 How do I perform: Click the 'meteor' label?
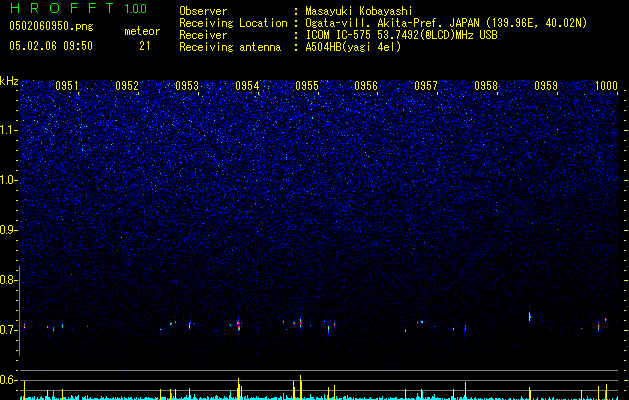(142, 31)
